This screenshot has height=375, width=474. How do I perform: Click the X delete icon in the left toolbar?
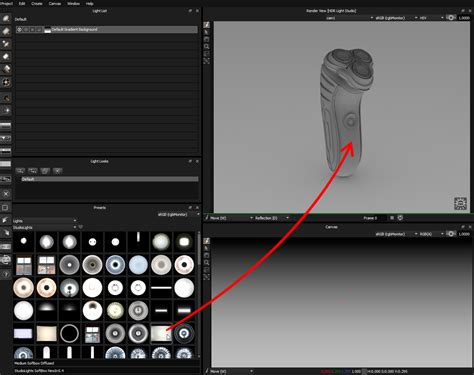tap(6, 194)
